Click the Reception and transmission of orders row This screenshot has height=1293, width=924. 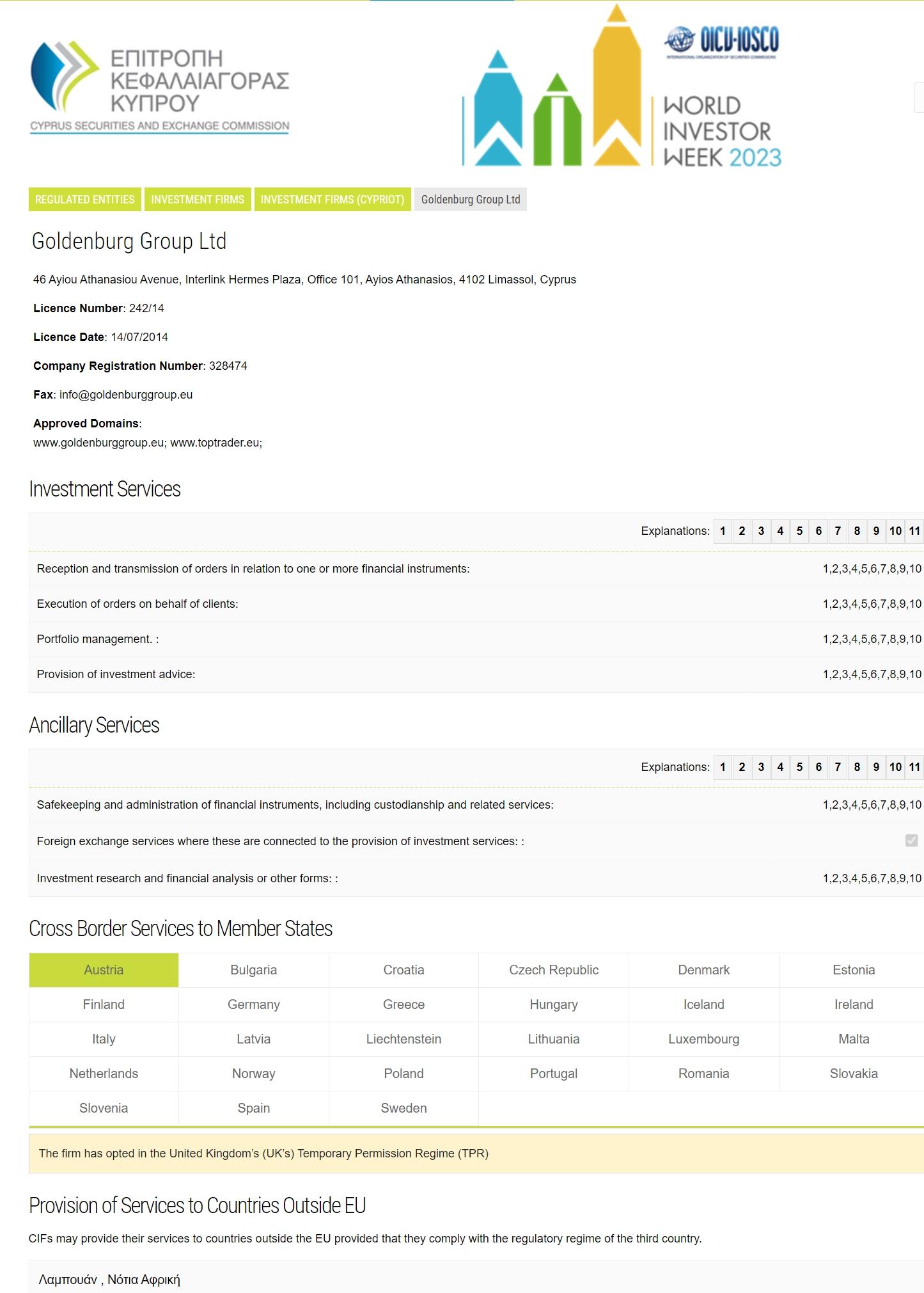(x=476, y=569)
